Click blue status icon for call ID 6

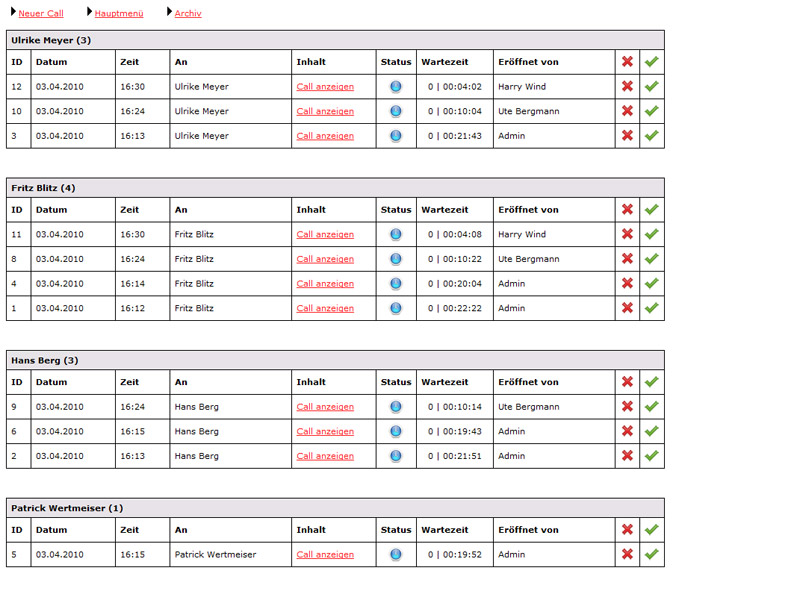(396, 432)
